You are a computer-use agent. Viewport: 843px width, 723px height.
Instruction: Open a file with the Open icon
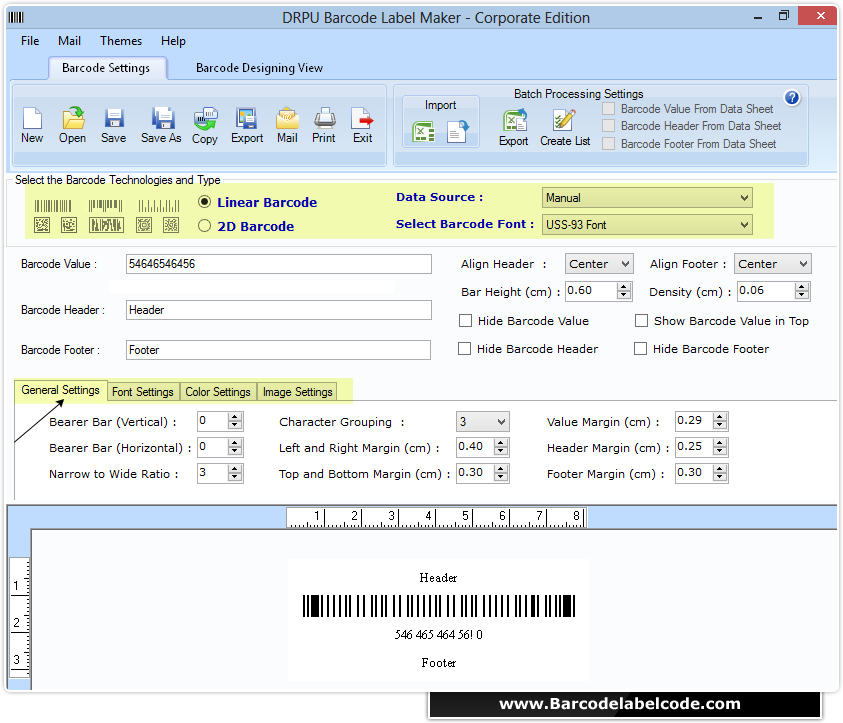(x=73, y=118)
